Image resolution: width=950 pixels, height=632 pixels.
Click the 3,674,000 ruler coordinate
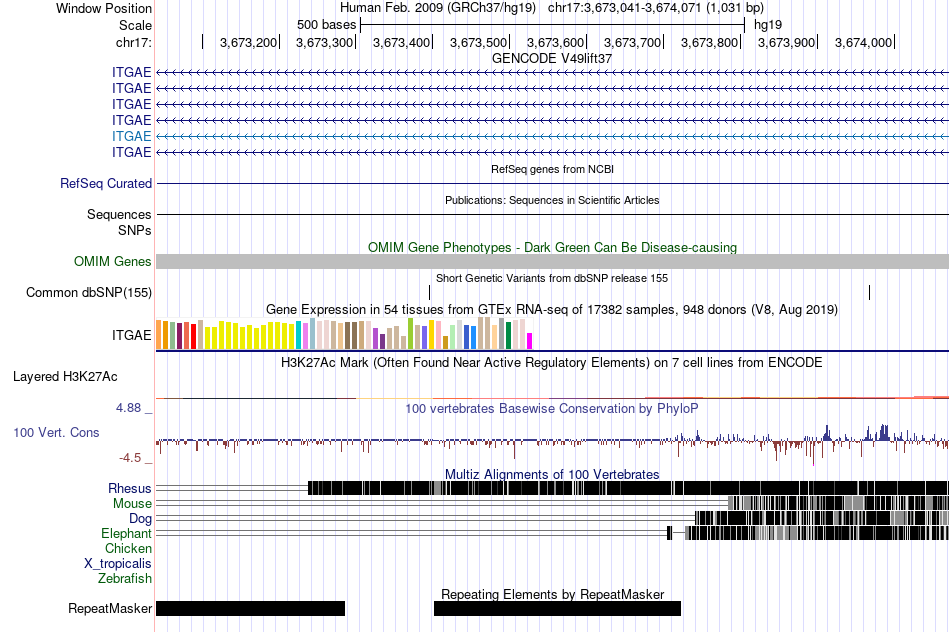pyautogui.click(x=863, y=42)
